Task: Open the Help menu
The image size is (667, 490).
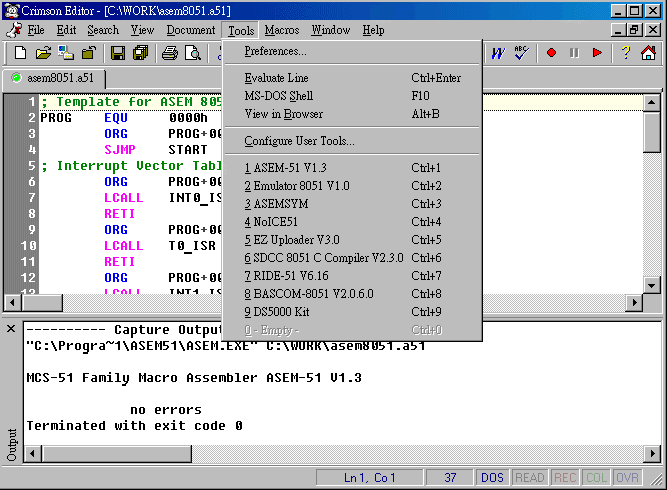Action: coord(373,30)
